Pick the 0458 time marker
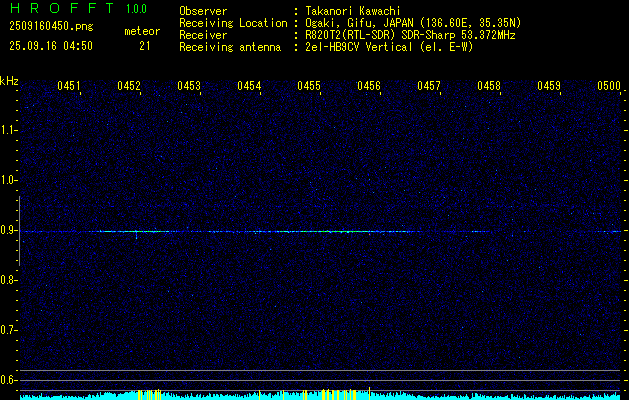629x400 pixels. [x=489, y=87]
